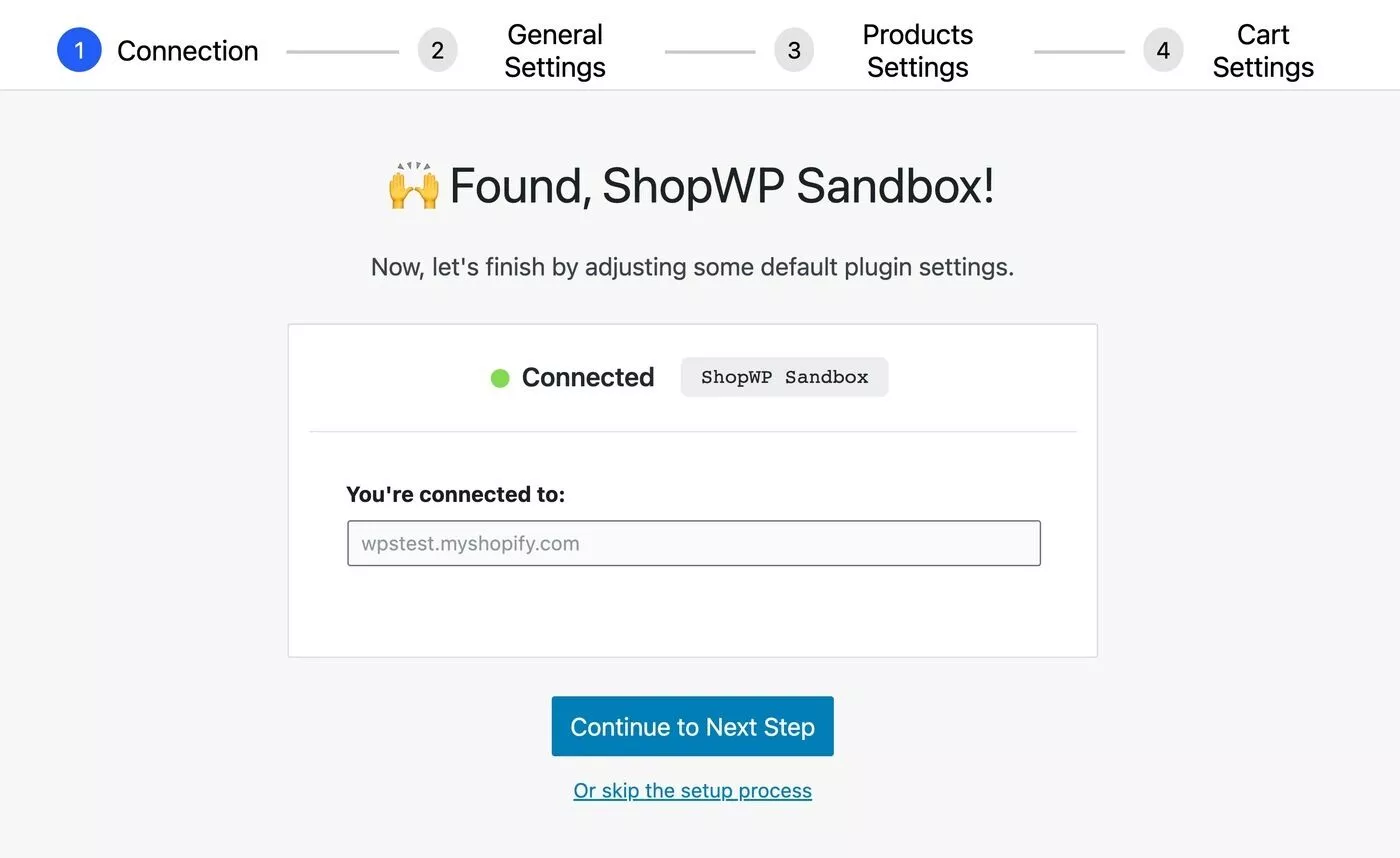
Task: Go to Products Settings step
Action: pyautogui.click(x=918, y=51)
